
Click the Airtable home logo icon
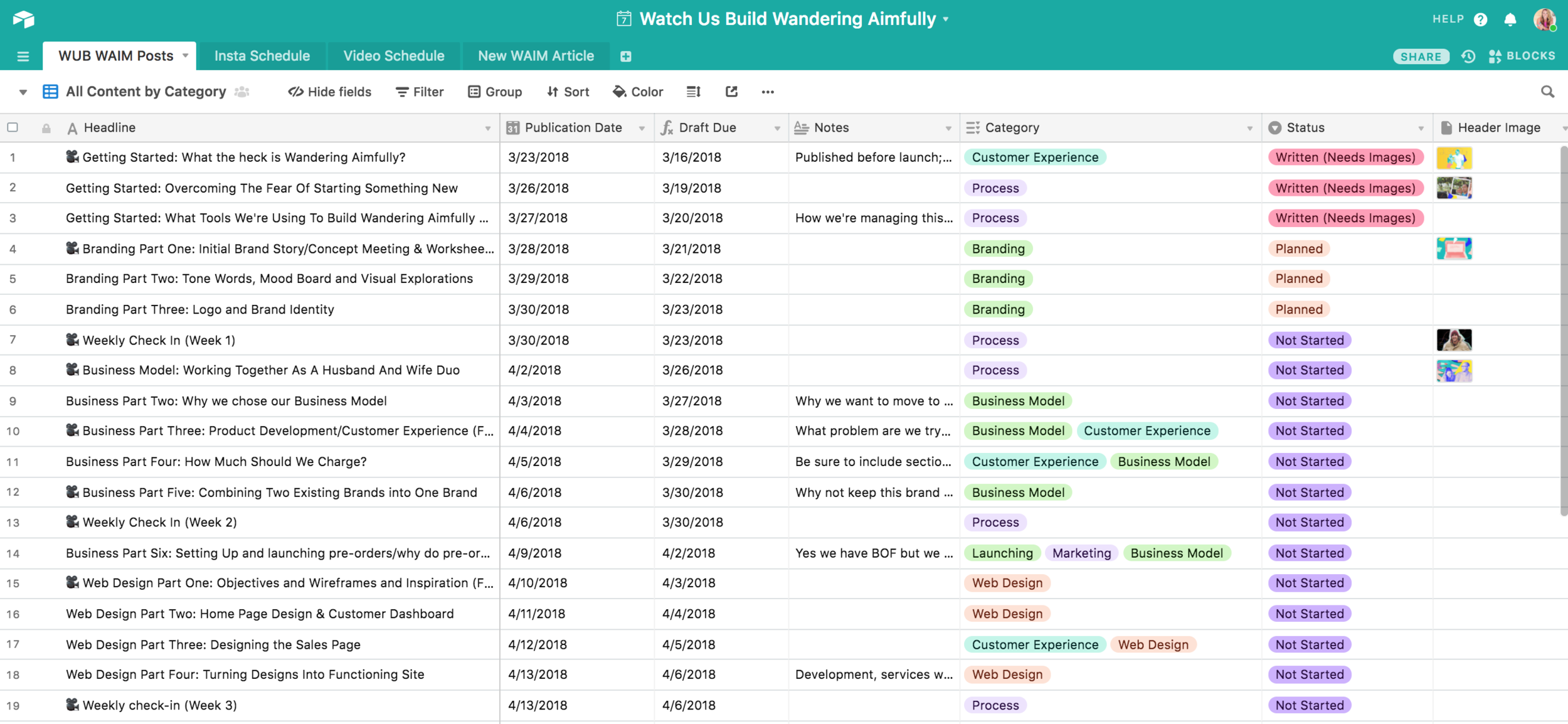coord(23,19)
